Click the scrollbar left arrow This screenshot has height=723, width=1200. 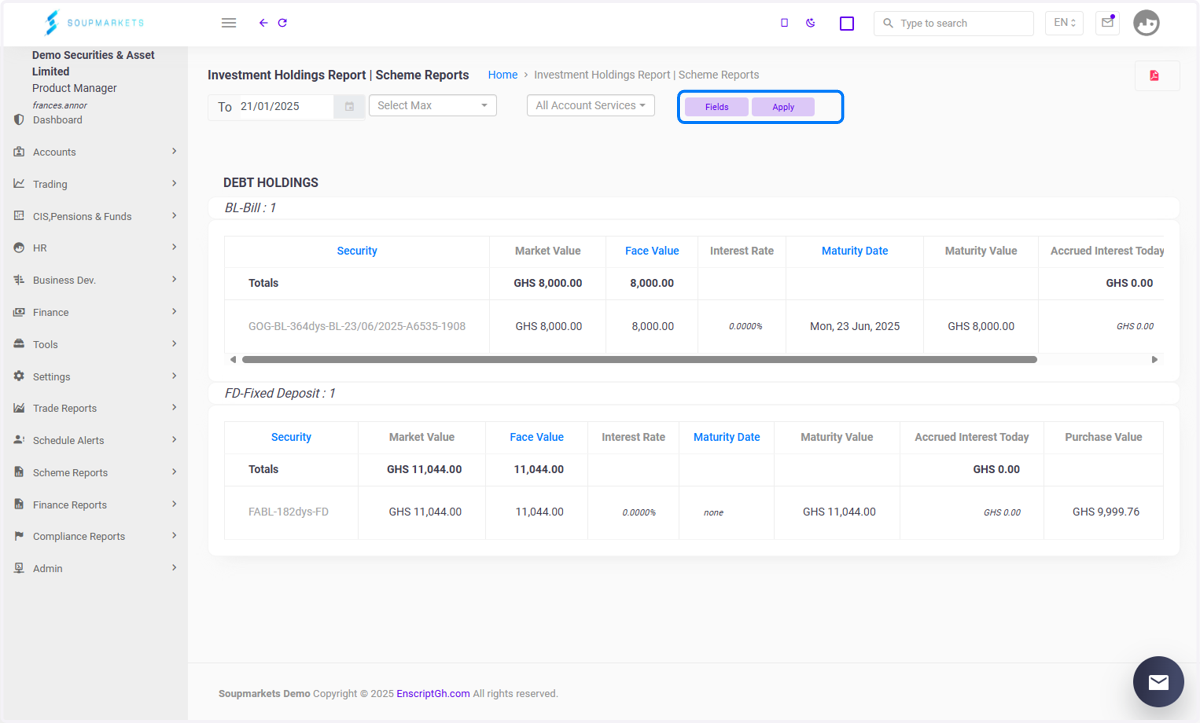point(233,359)
